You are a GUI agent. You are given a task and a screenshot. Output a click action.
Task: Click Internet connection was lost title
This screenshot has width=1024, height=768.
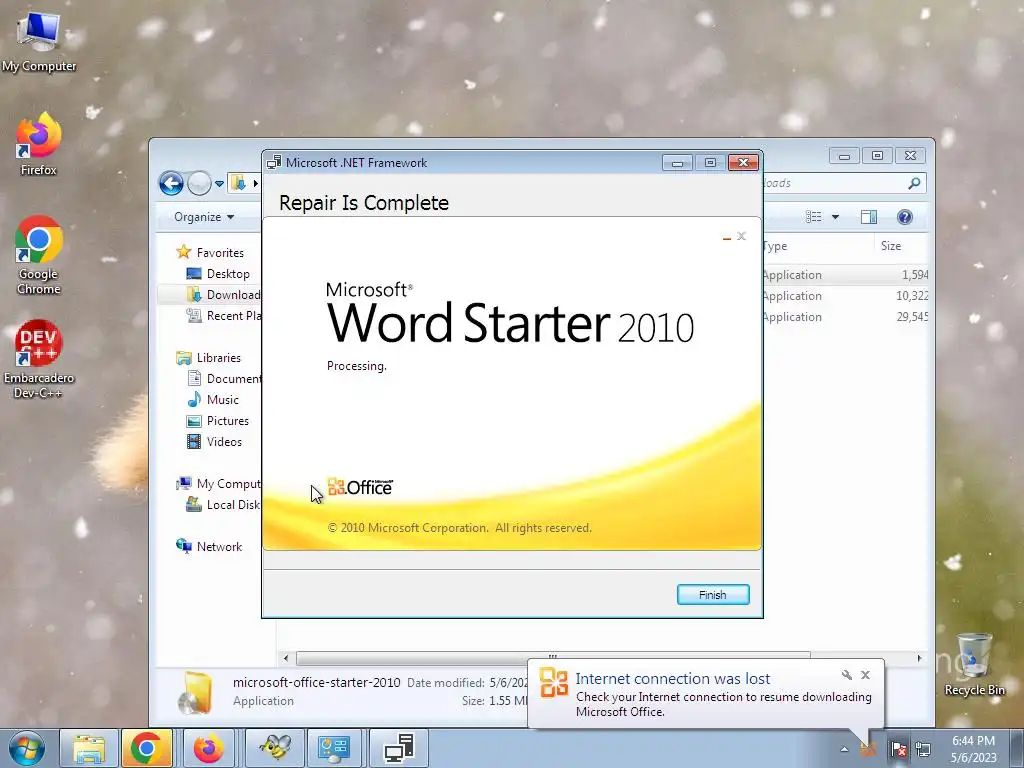click(x=673, y=679)
